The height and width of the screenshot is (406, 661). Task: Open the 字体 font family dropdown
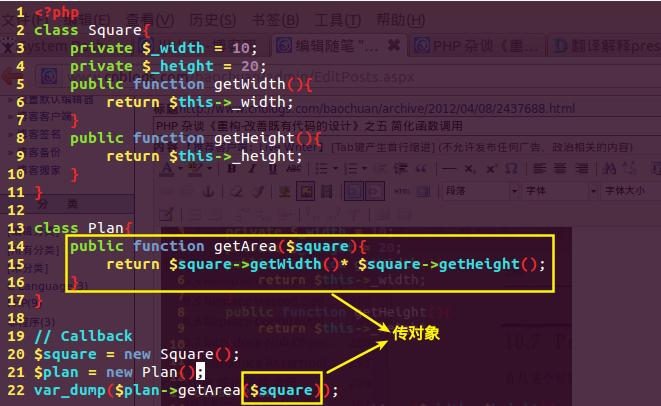coord(559,191)
